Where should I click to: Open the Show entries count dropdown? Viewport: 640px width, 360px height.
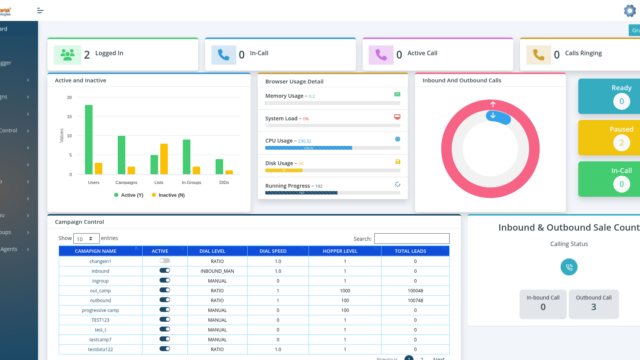click(x=86, y=238)
